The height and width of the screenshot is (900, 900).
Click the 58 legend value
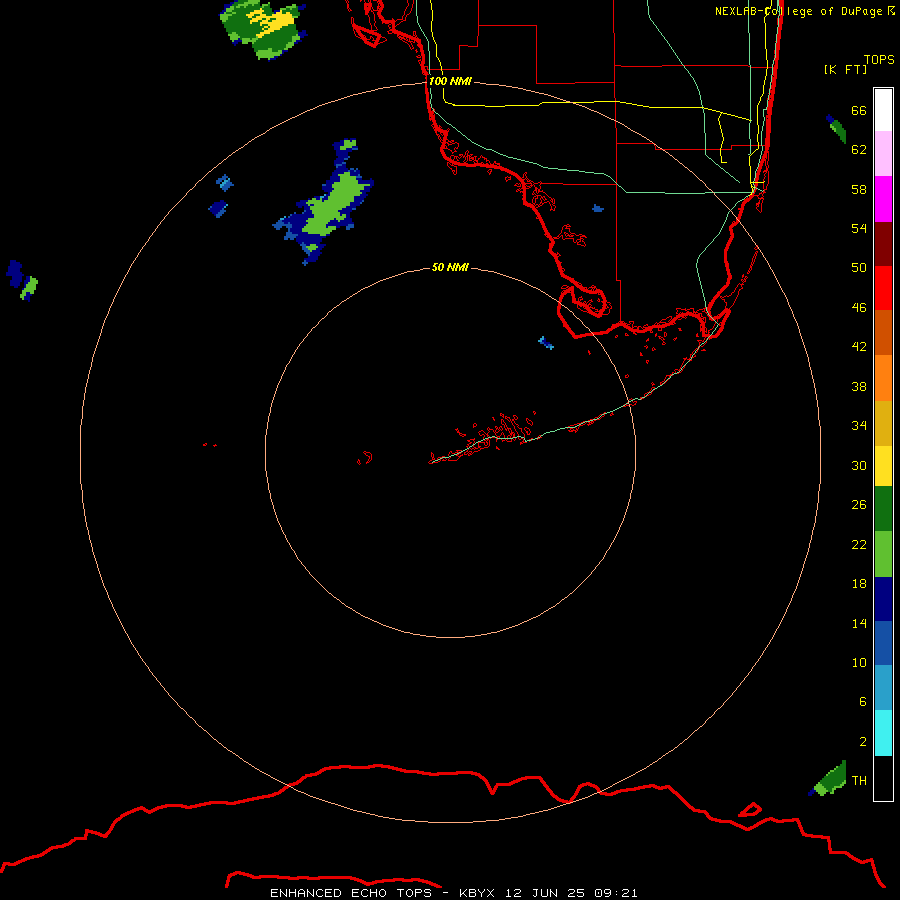[859, 189]
